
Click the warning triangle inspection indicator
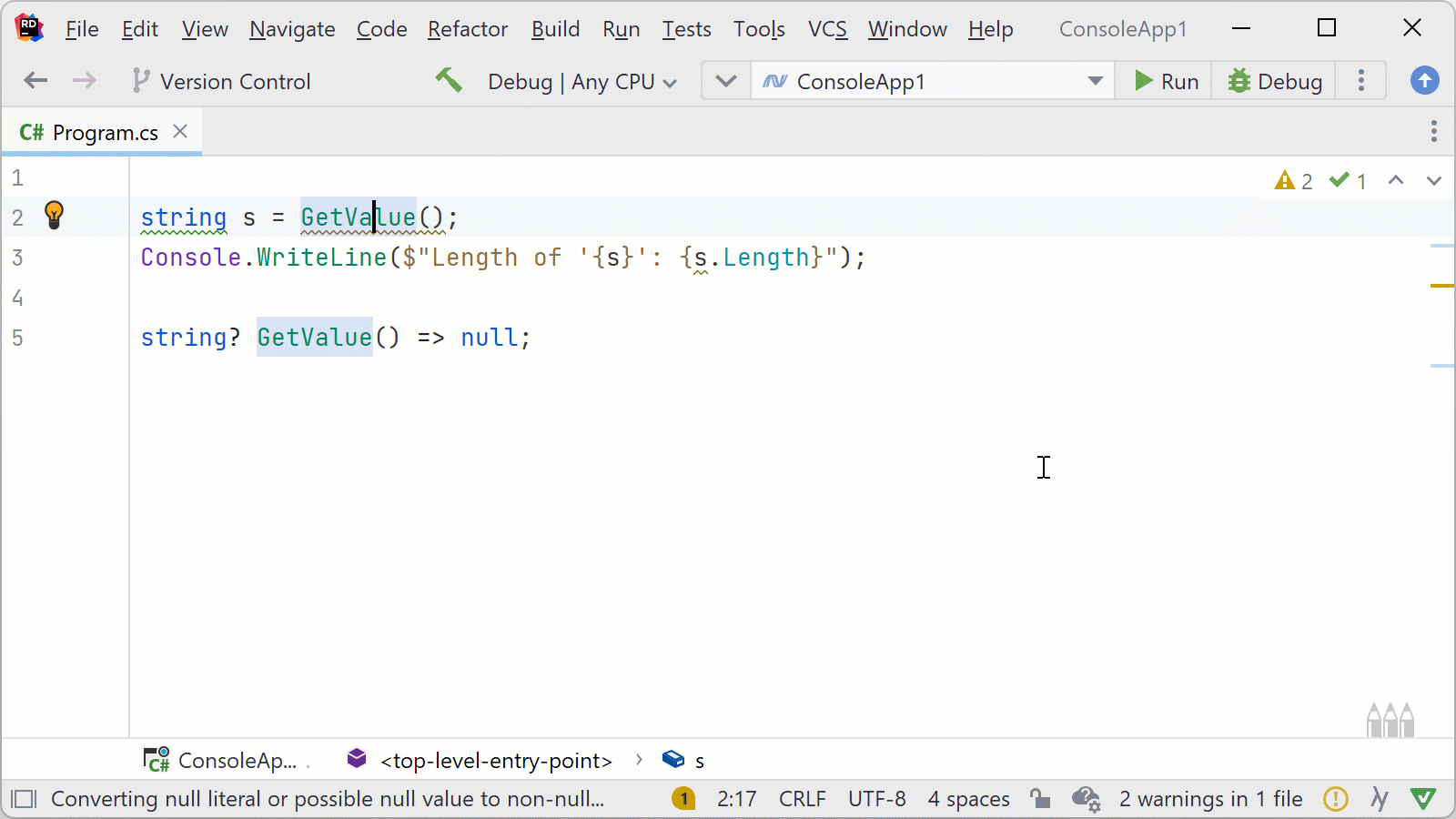1286,180
